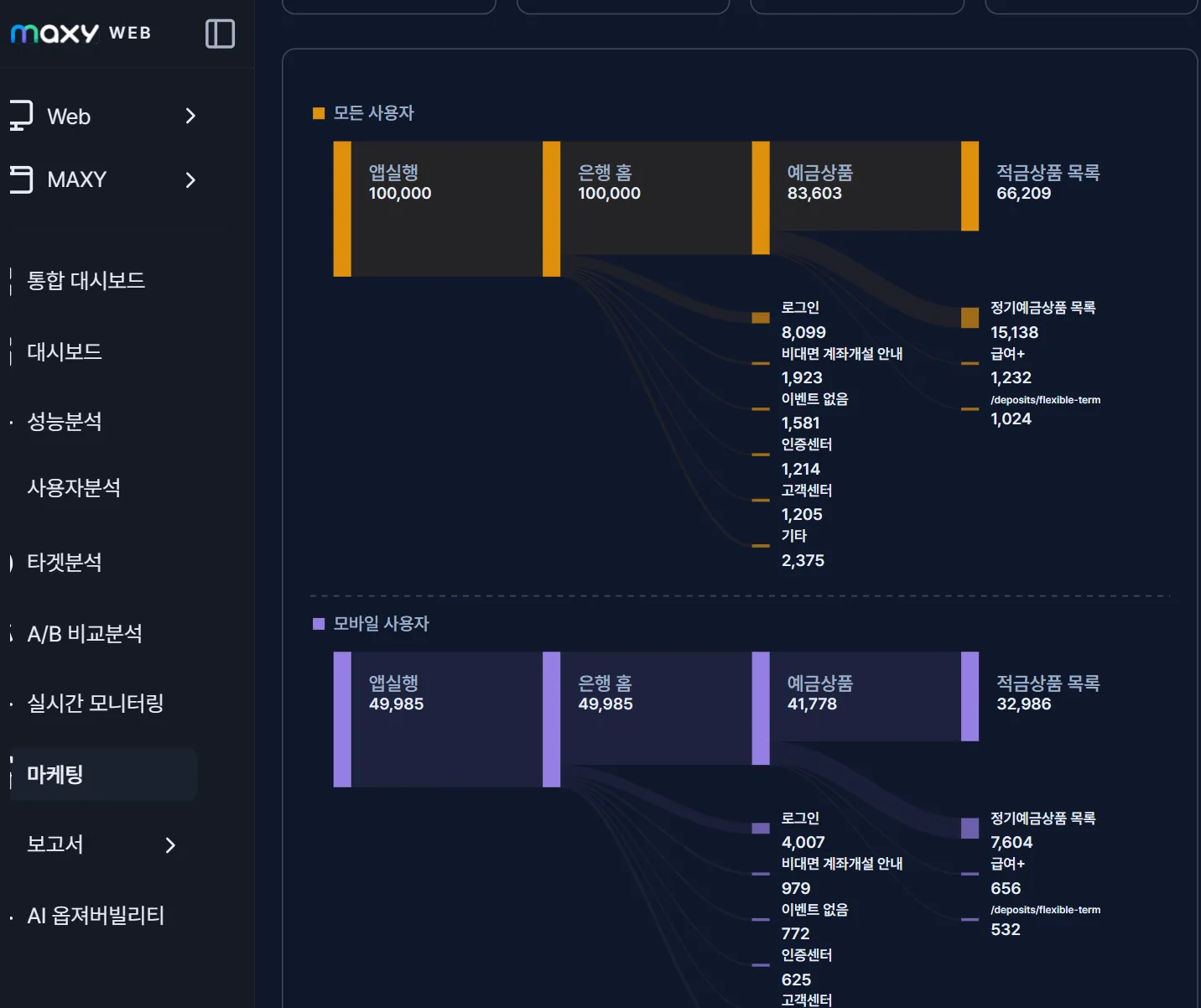Select 인증센터 1,214 branch

[x=761, y=455]
